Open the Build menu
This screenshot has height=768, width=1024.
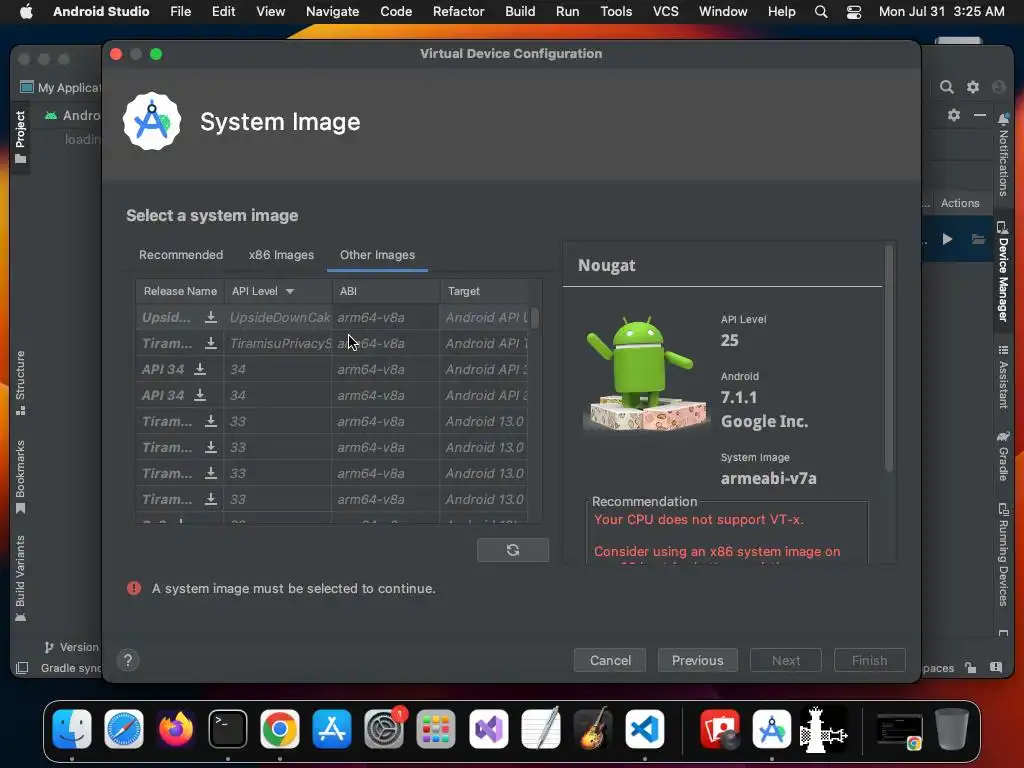[x=520, y=12]
